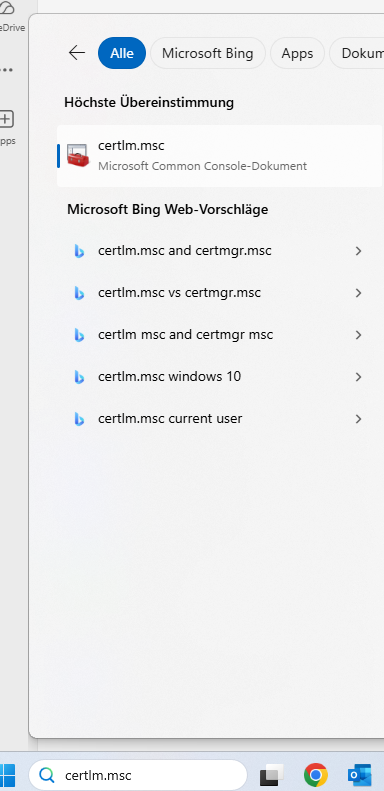
Task: Go back with the left arrow icon
Action: [77, 52]
